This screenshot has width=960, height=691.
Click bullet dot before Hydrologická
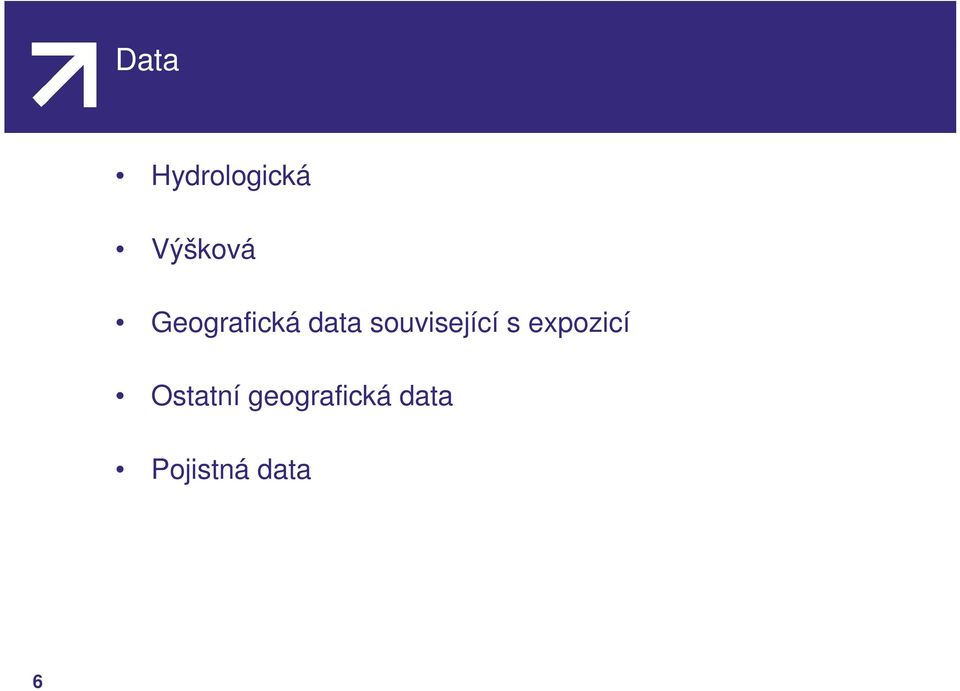coord(120,177)
